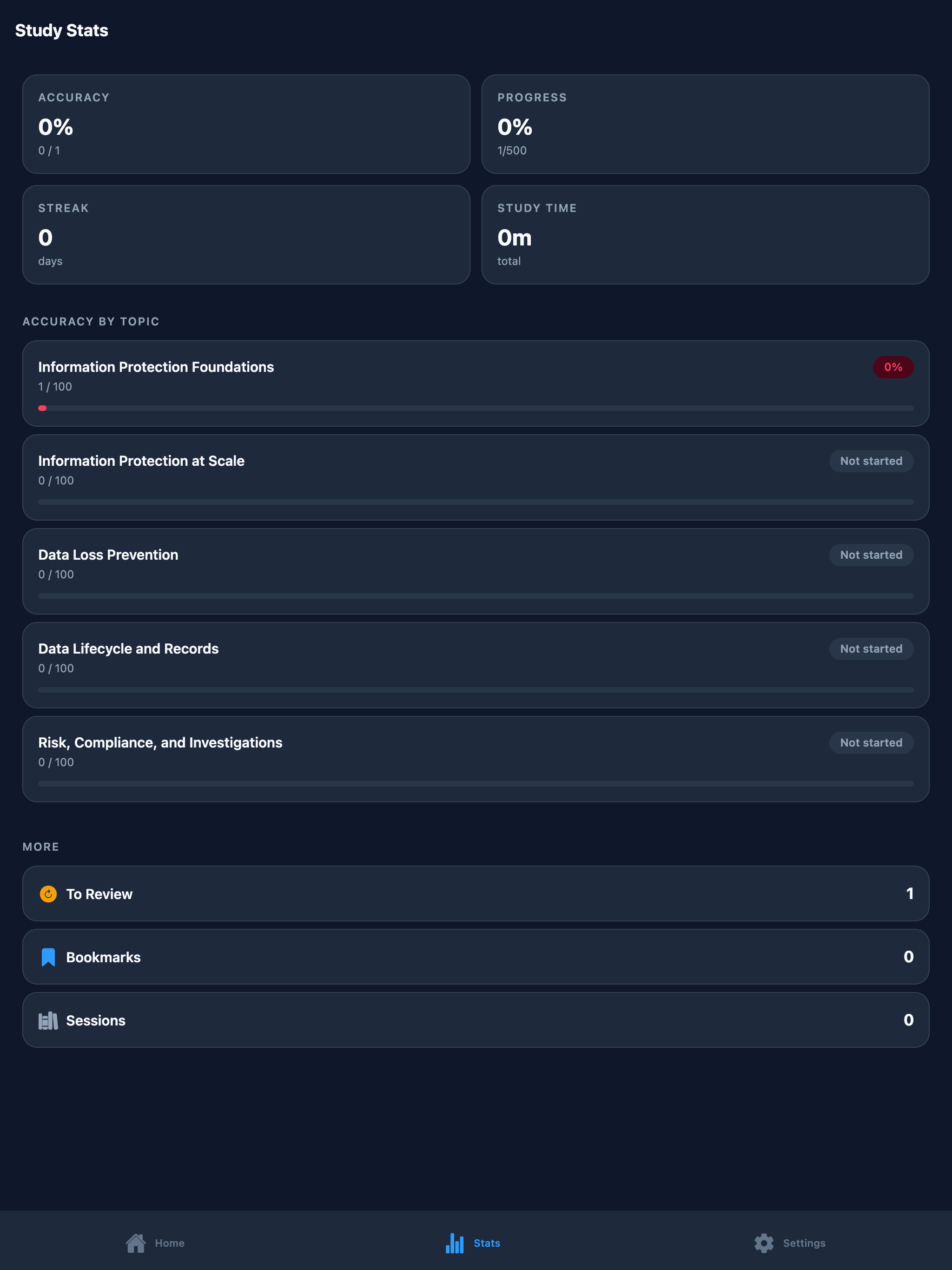Click the Sessions books icon
The height and width of the screenshot is (1270, 952).
tap(48, 1020)
